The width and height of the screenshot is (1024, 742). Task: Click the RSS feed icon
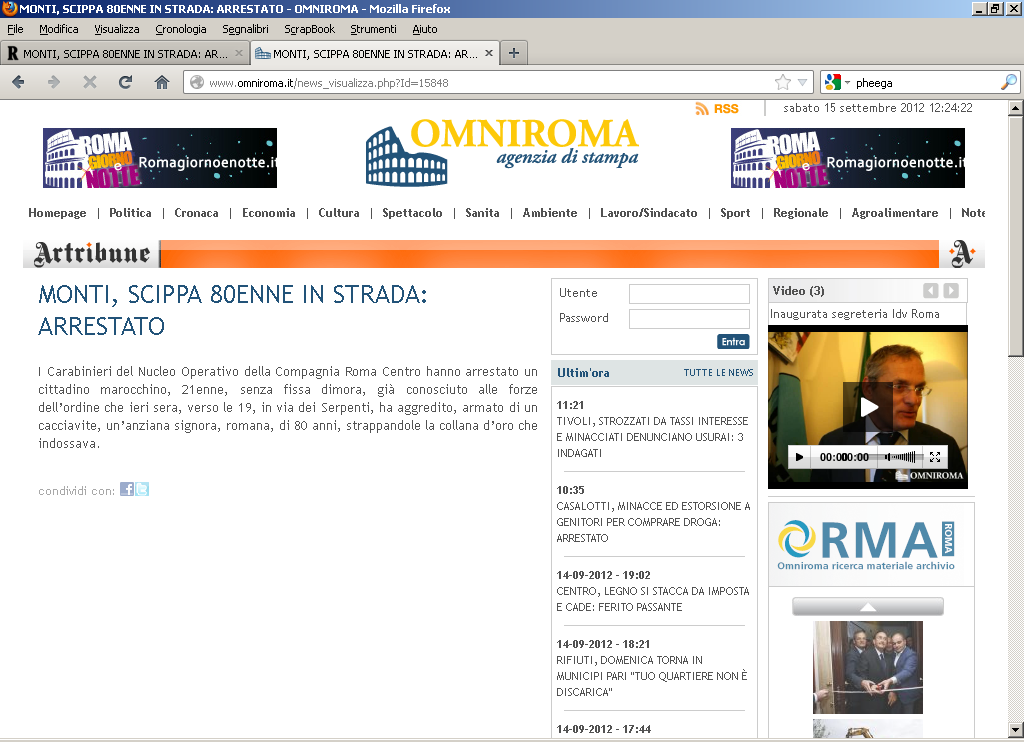(702, 108)
